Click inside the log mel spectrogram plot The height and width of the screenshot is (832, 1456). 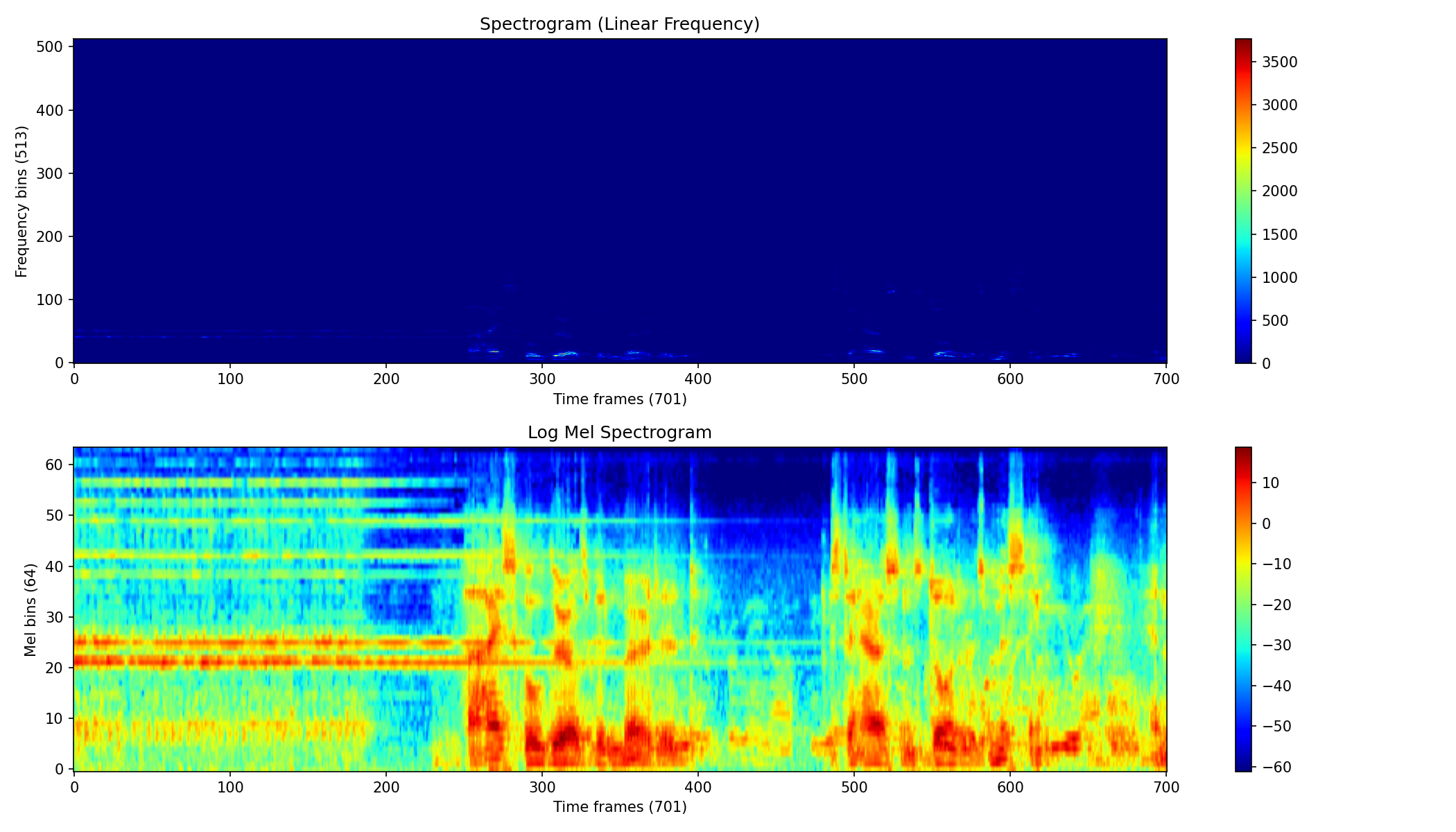(x=620, y=609)
